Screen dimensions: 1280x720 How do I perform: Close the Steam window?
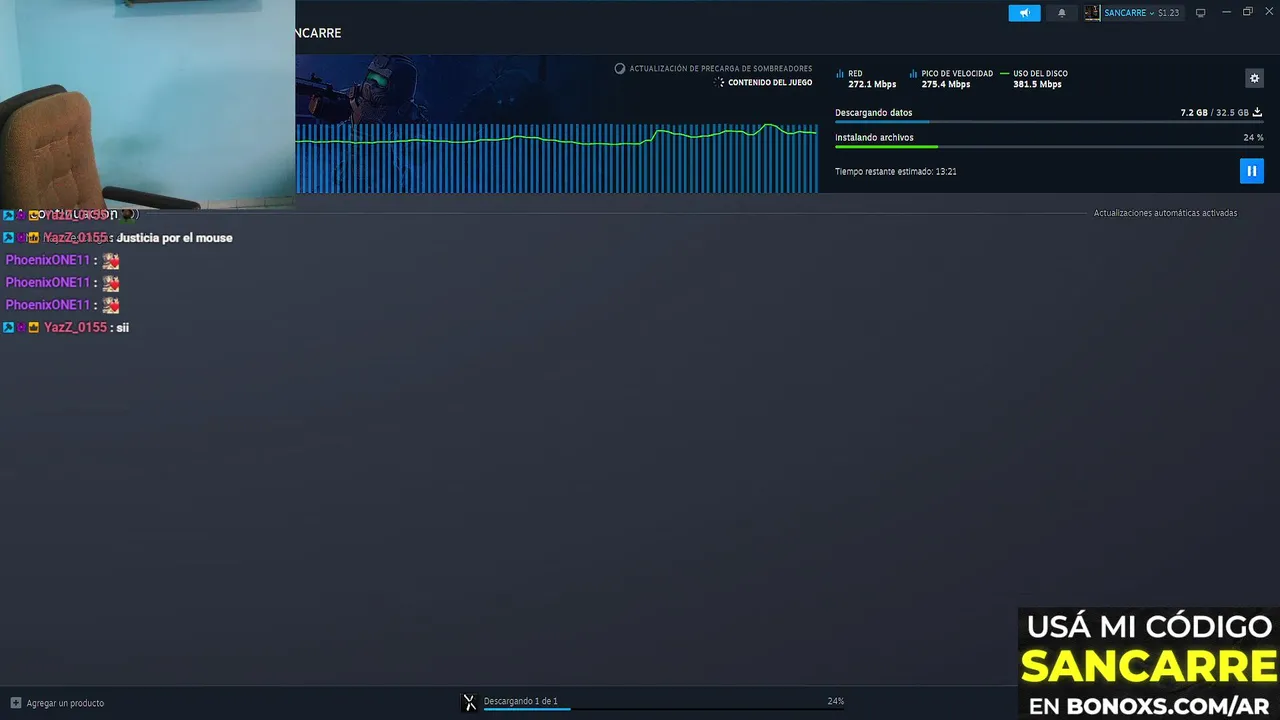pyautogui.click(x=1270, y=12)
